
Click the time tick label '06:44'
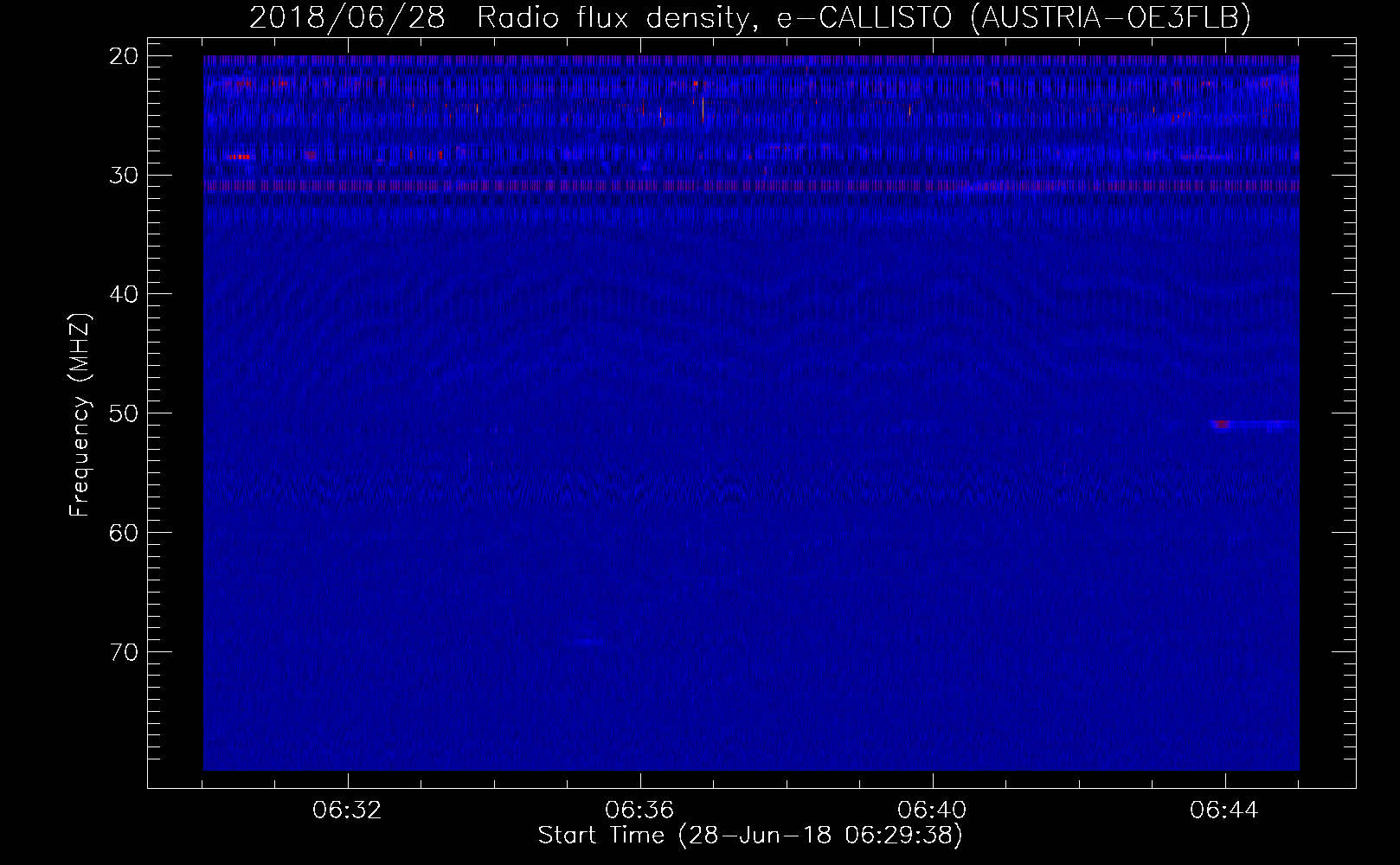1224,811
